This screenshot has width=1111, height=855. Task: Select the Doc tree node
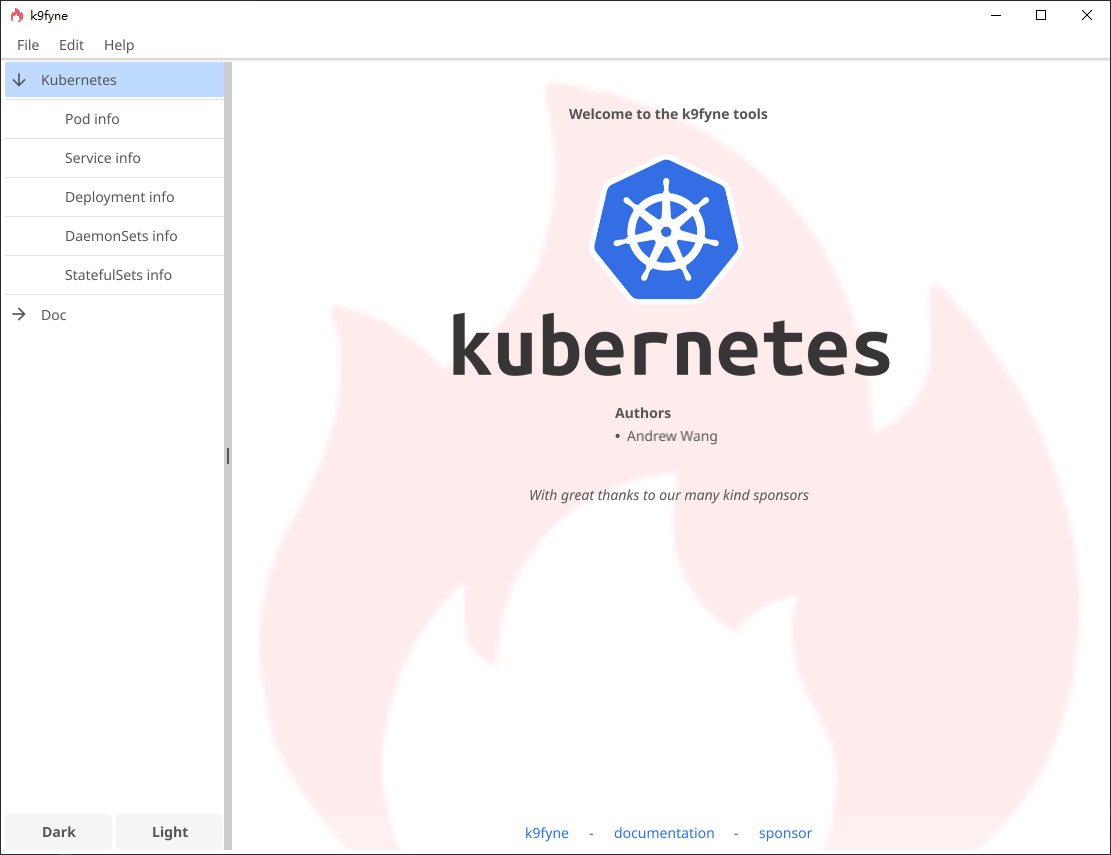[x=114, y=315]
